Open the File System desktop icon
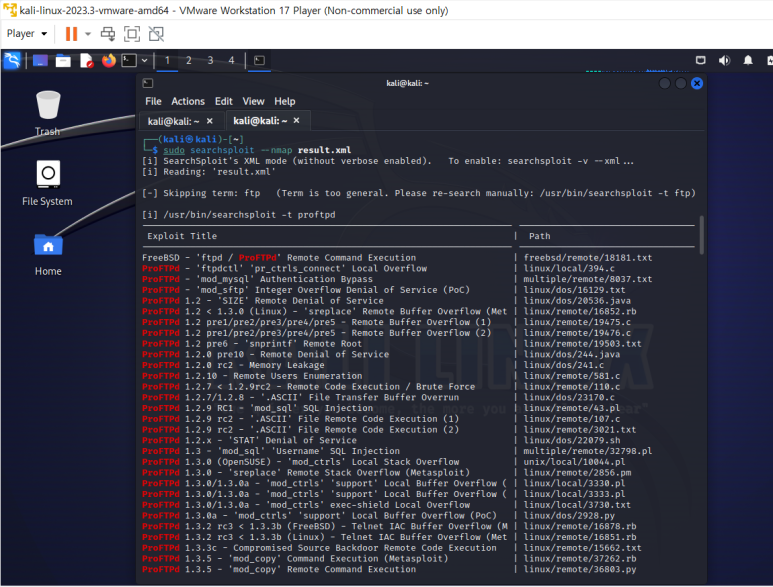The height and width of the screenshot is (587, 773). 47,183
